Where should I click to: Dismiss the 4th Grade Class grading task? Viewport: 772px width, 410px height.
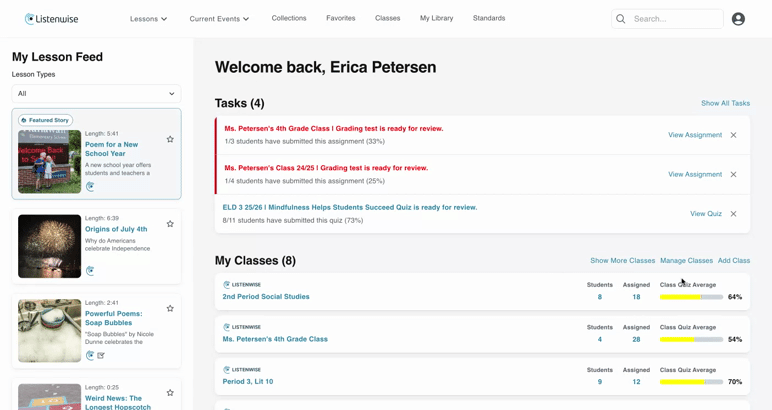pyautogui.click(x=733, y=135)
